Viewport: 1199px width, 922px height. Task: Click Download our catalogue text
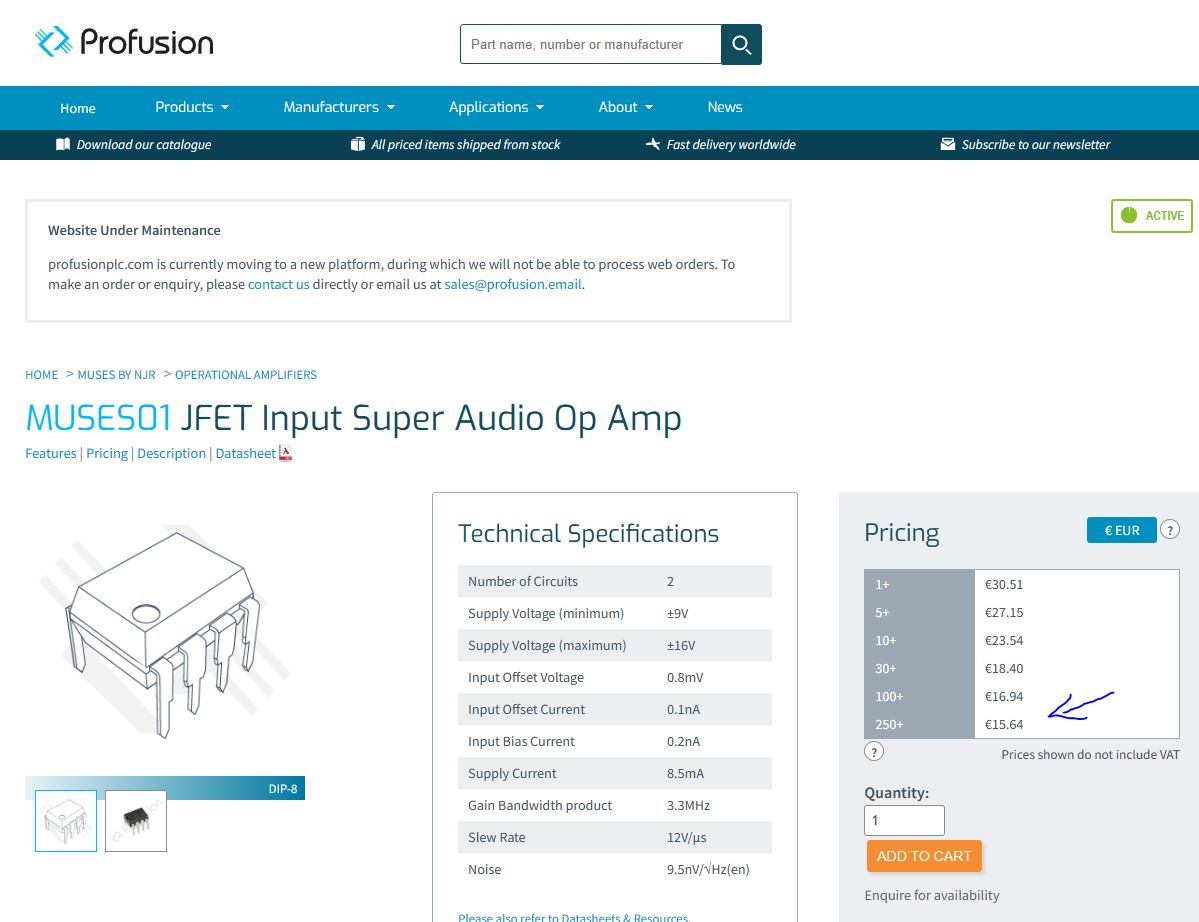(x=144, y=144)
